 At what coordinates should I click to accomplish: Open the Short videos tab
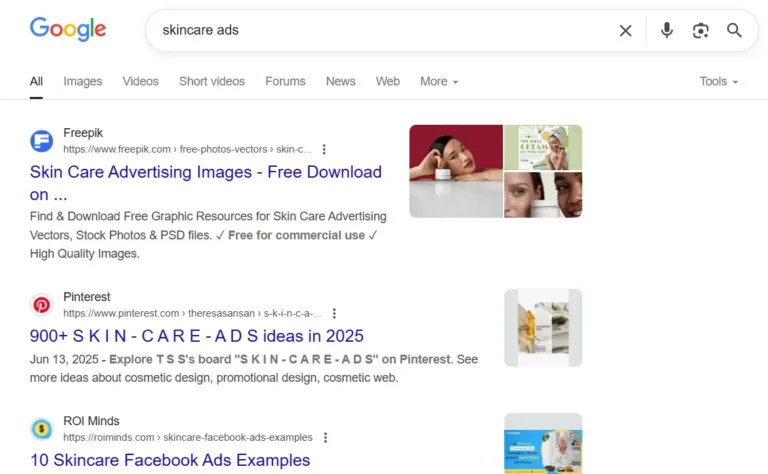click(x=212, y=81)
